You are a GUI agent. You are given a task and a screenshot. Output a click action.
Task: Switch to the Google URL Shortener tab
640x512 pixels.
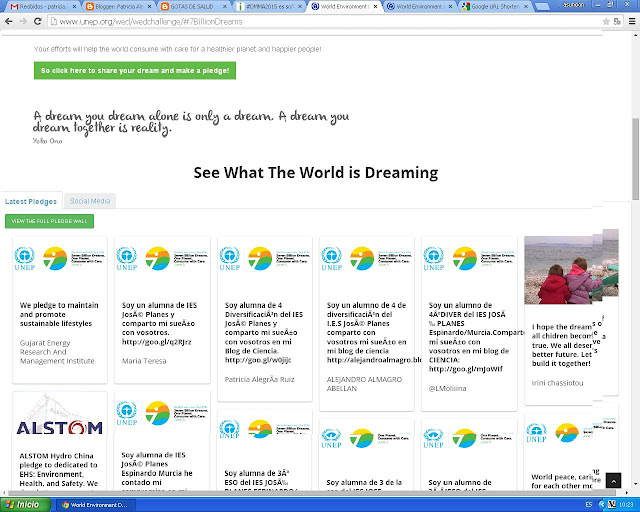494,7
